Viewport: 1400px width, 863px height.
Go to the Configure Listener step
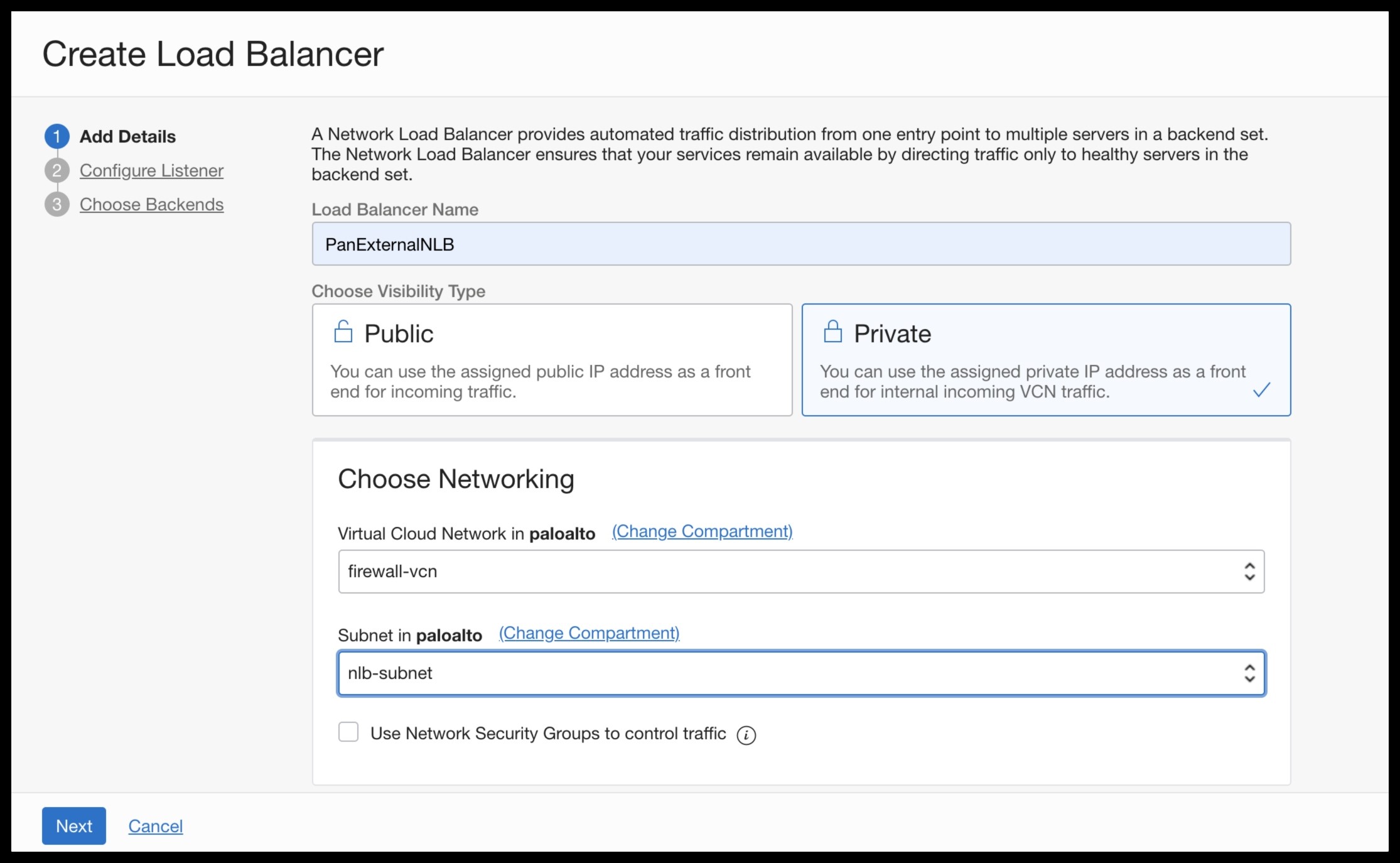pyautogui.click(x=151, y=170)
